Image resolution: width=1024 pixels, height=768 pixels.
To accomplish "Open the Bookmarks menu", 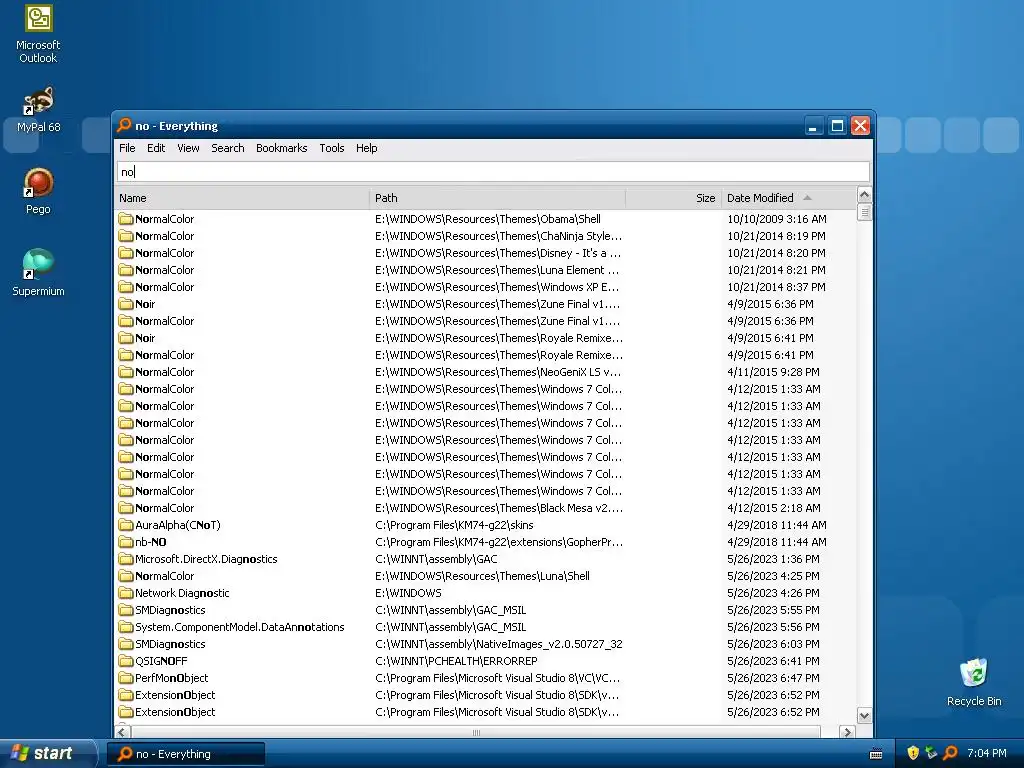I will 281,148.
